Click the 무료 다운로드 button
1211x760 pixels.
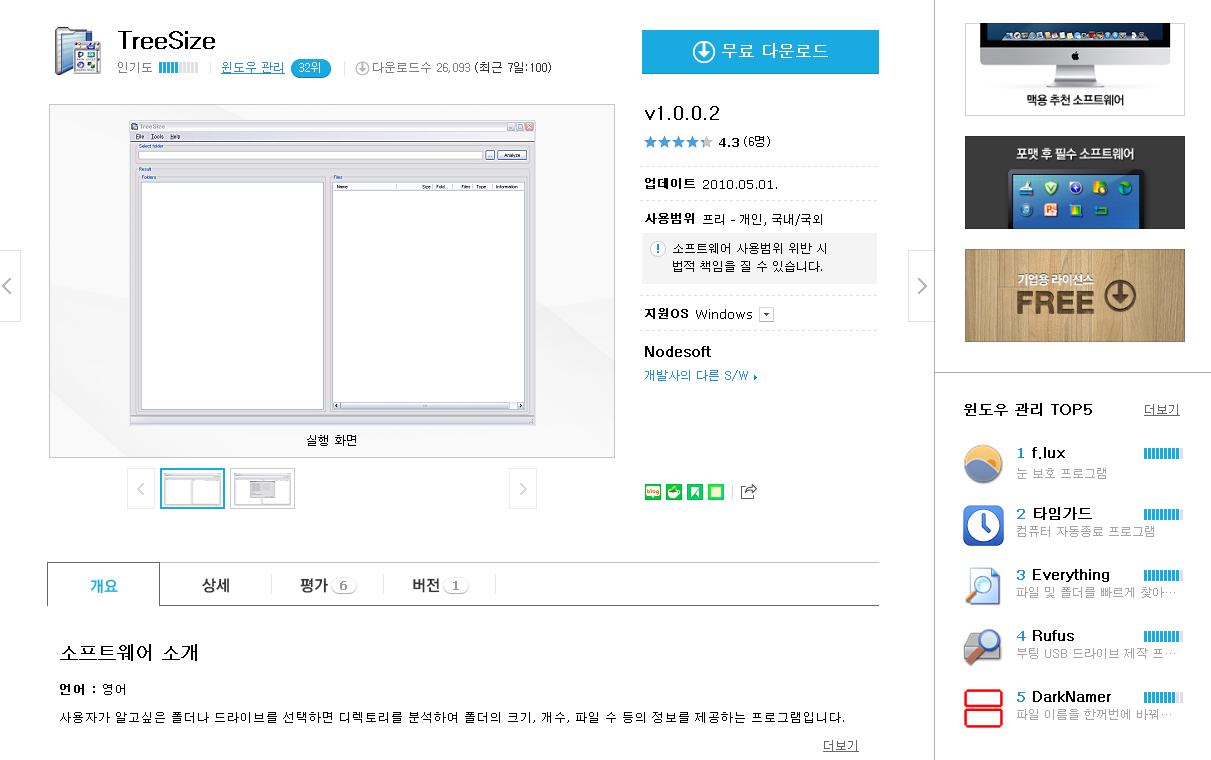(760, 52)
